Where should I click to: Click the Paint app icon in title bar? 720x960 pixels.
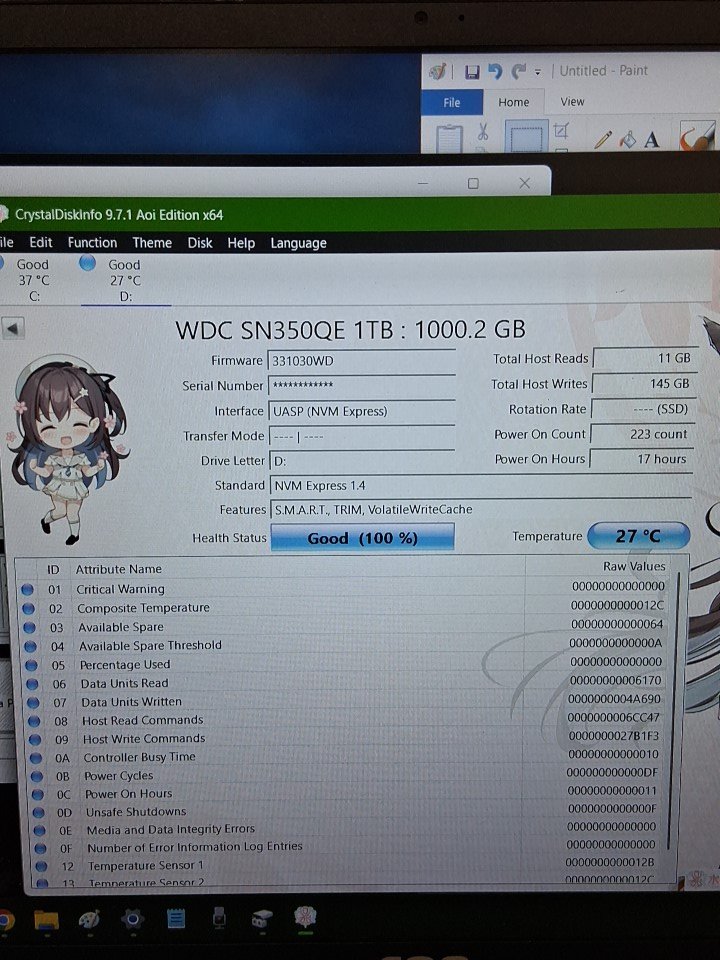[438, 72]
